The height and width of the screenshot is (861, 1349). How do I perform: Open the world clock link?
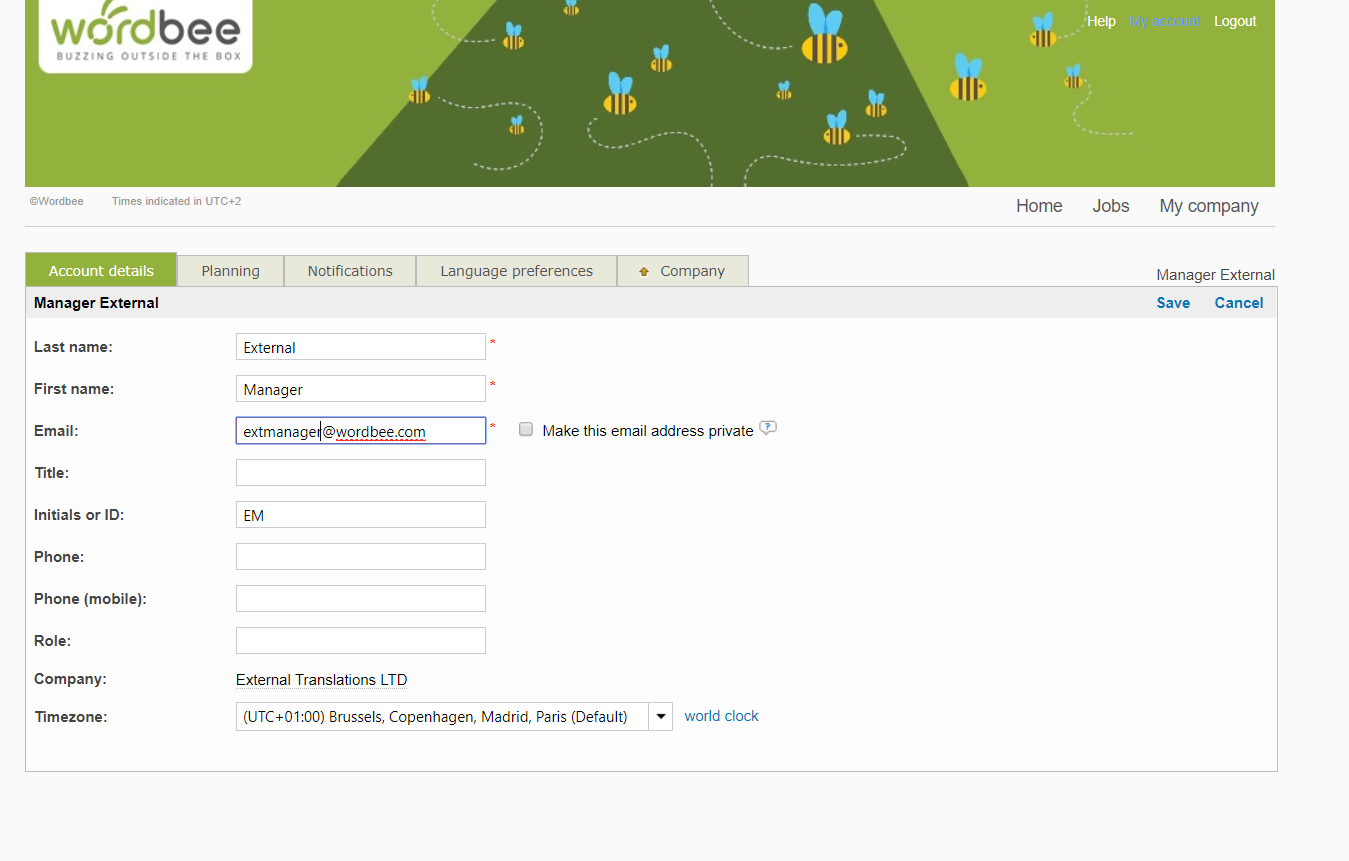click(721, 716)
